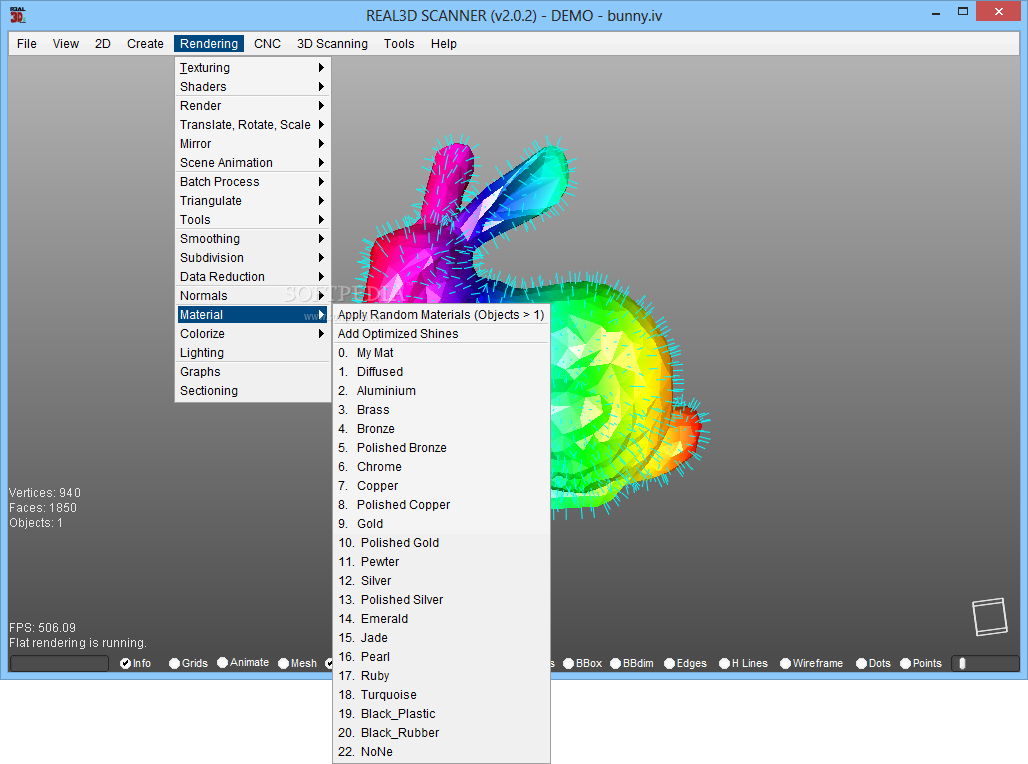Open the Batch Process submenu
Viewport: 1028px width, 764px height.
[252, 182]
